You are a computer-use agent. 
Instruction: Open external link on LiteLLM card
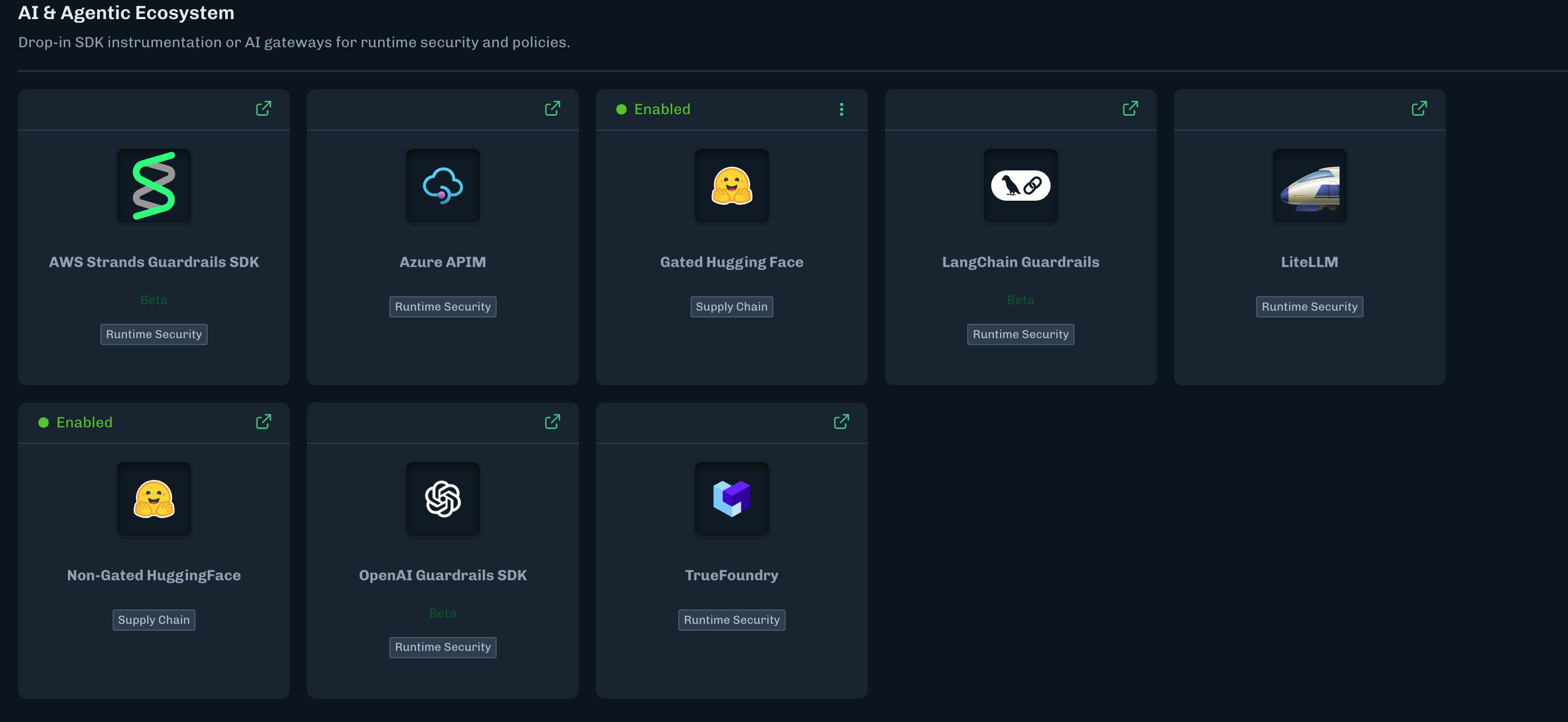(1419, 109)
